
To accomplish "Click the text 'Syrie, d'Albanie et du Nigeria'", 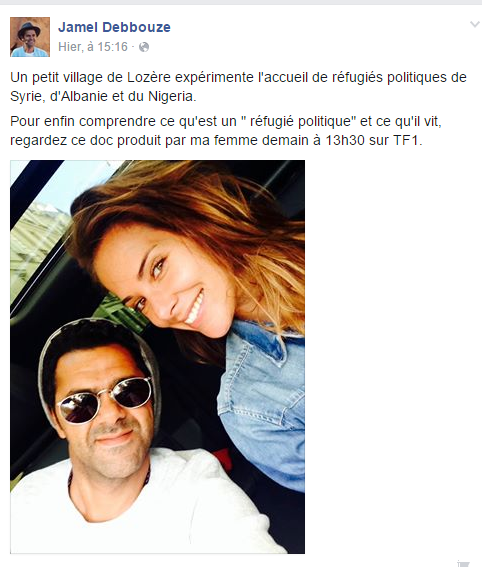I will 102,97.
